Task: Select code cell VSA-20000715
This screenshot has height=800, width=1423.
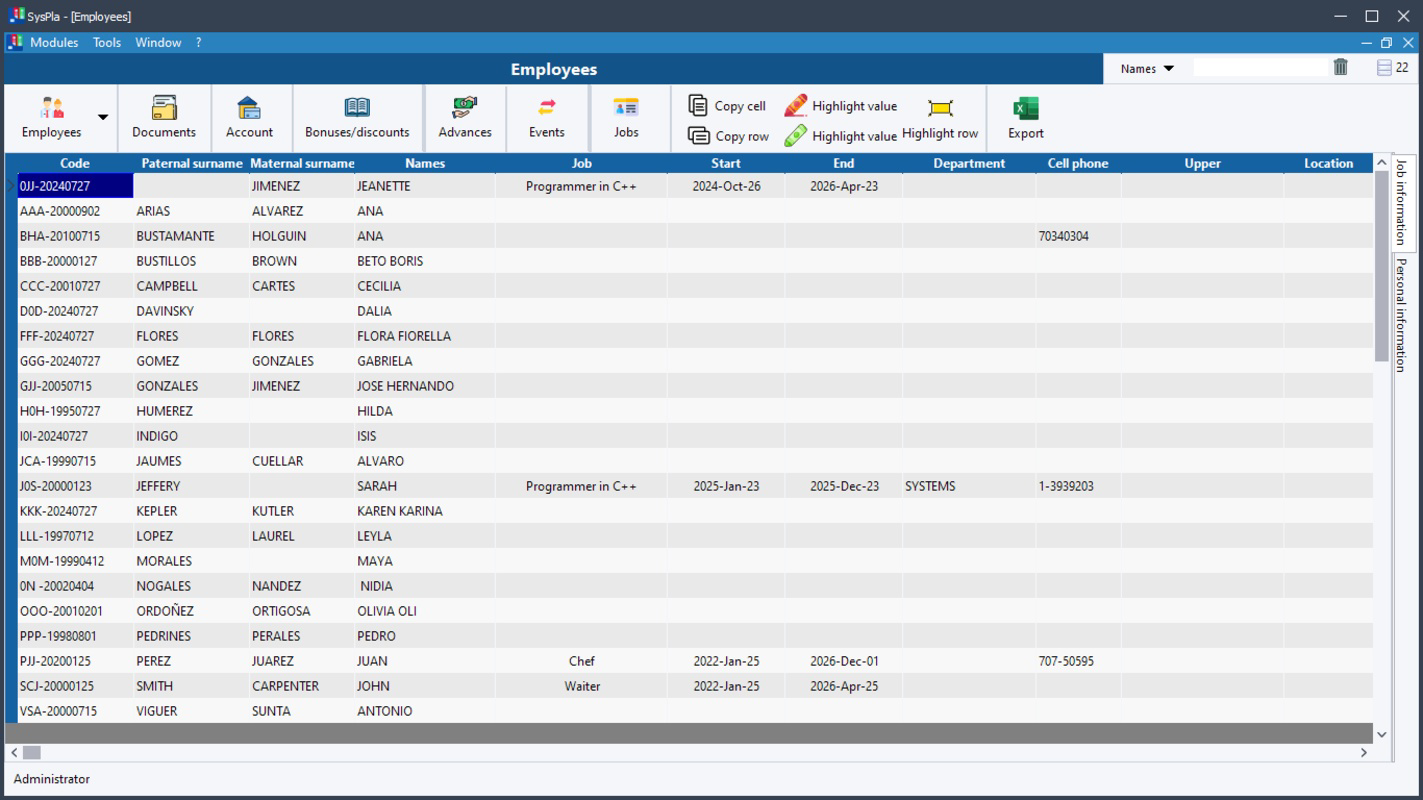Action: click(75, 711)
